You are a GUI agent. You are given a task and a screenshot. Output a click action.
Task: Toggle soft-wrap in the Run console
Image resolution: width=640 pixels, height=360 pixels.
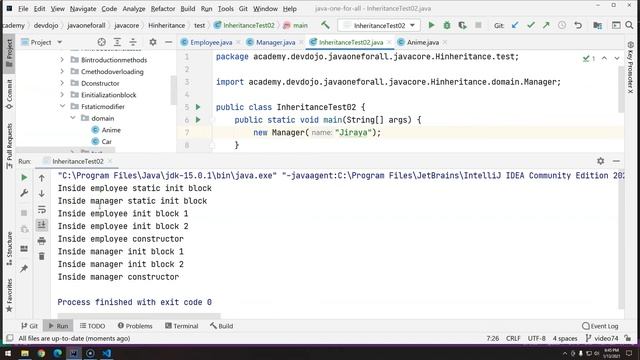[42, 209]
